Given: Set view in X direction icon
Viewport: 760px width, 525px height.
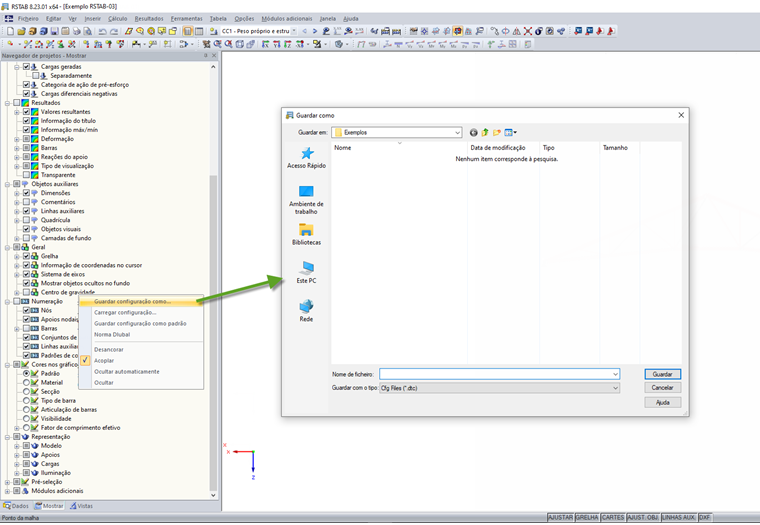Looking at the screenshot, I should [x=265, y=44].
